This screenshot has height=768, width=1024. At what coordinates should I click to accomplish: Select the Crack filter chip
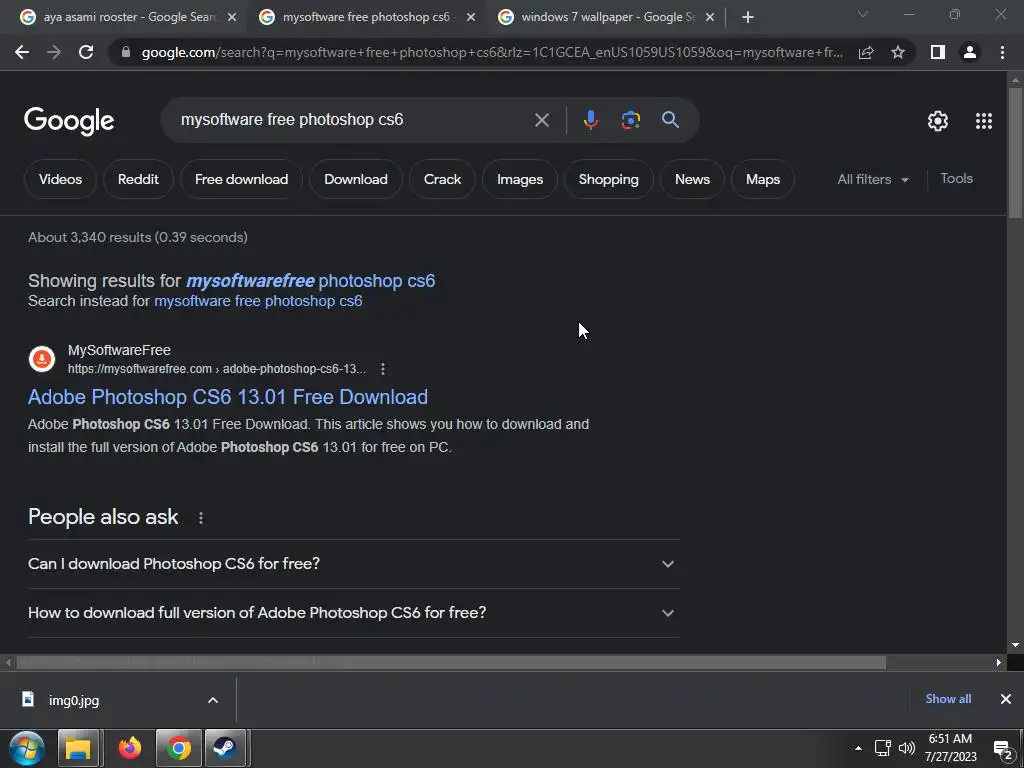coord(442,179)
